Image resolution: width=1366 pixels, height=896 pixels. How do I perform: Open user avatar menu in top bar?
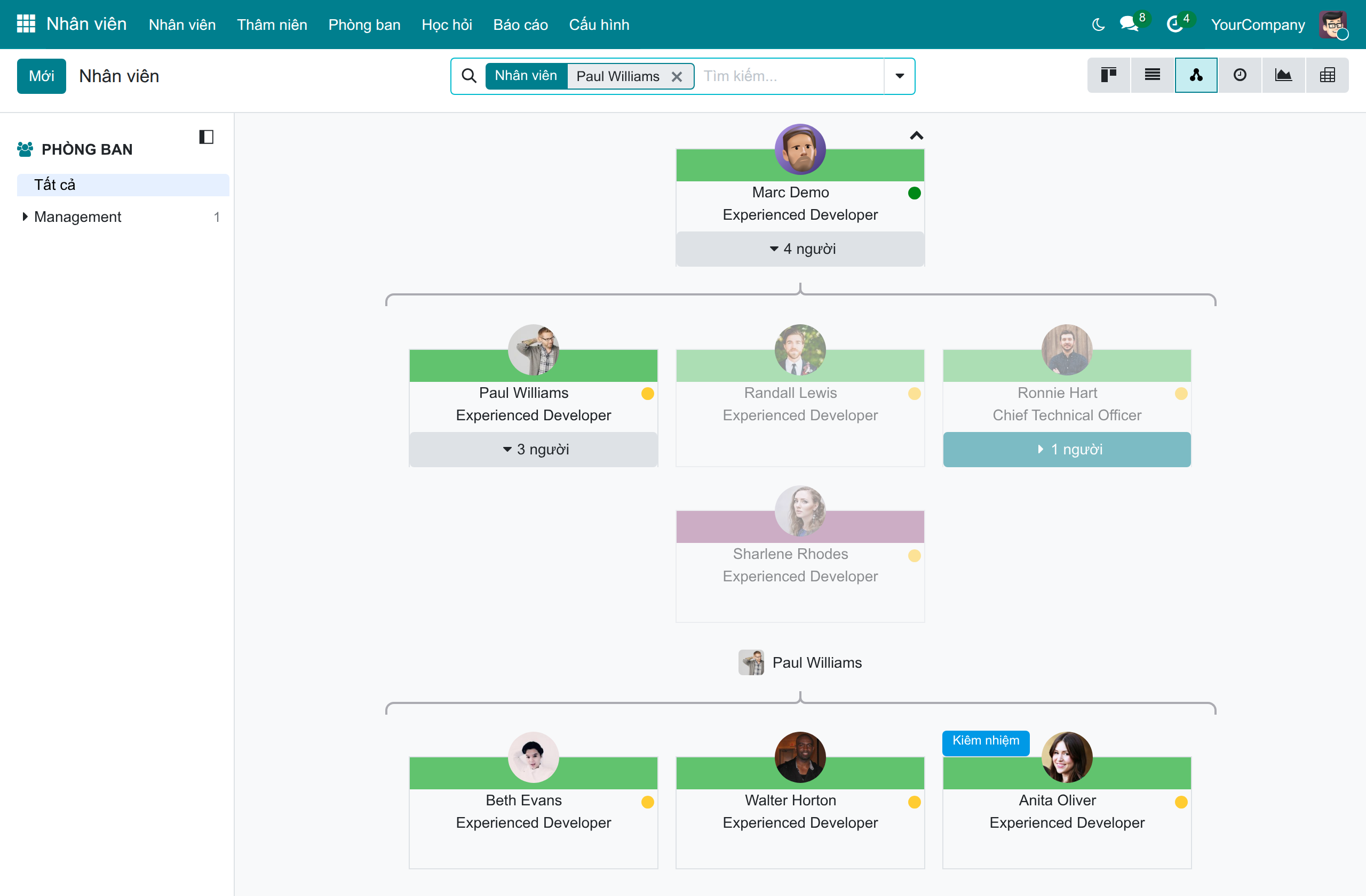(1332, 25)
